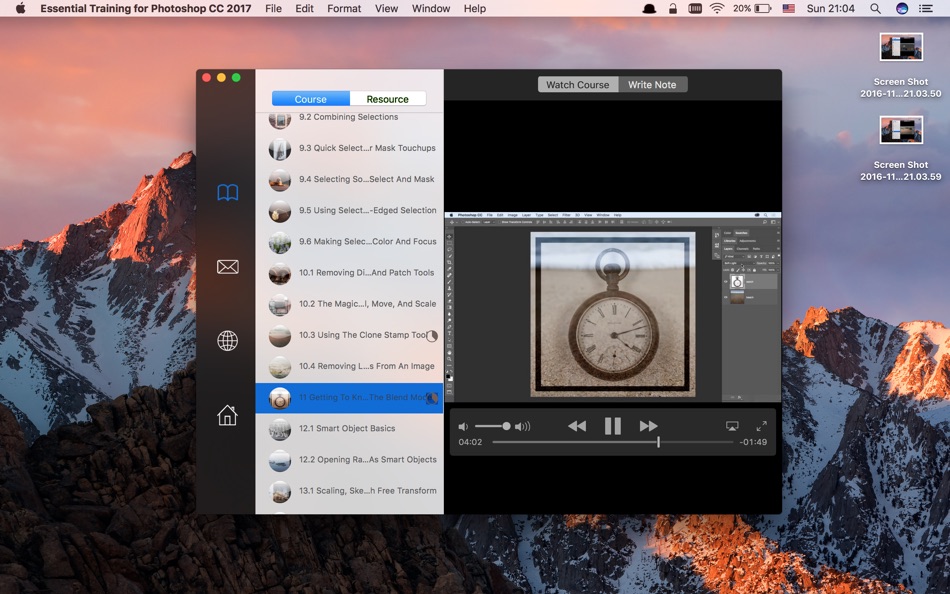Open lesson 9.2 Combining Selections

tap(350, 118)
